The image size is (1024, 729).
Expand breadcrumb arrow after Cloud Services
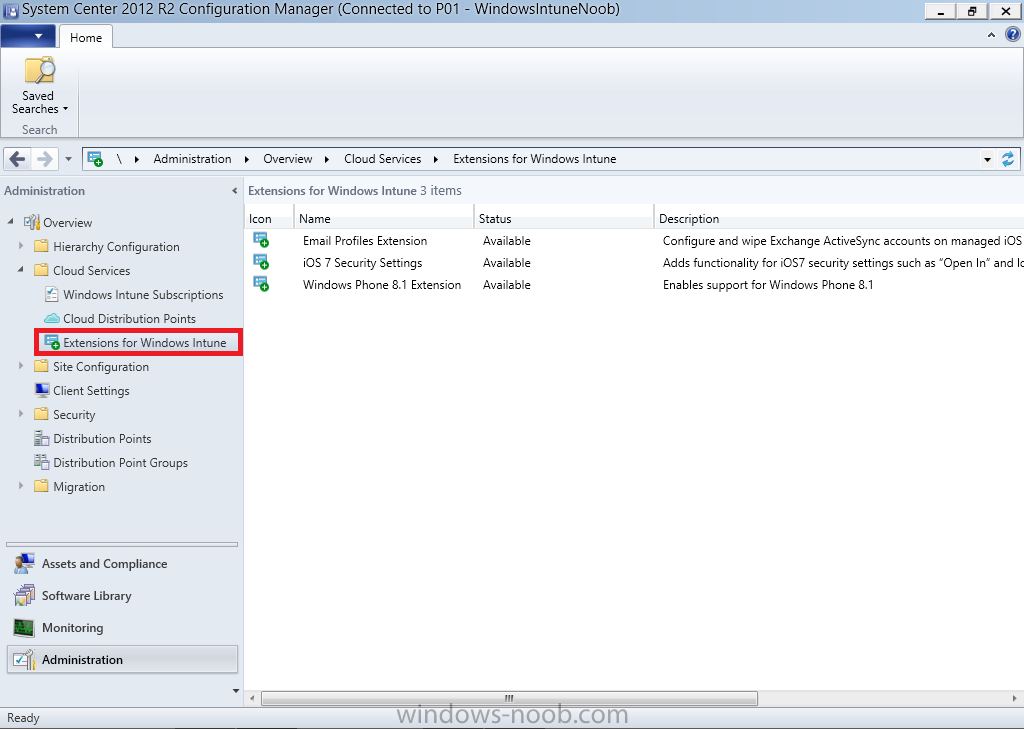tap(436, 159)
